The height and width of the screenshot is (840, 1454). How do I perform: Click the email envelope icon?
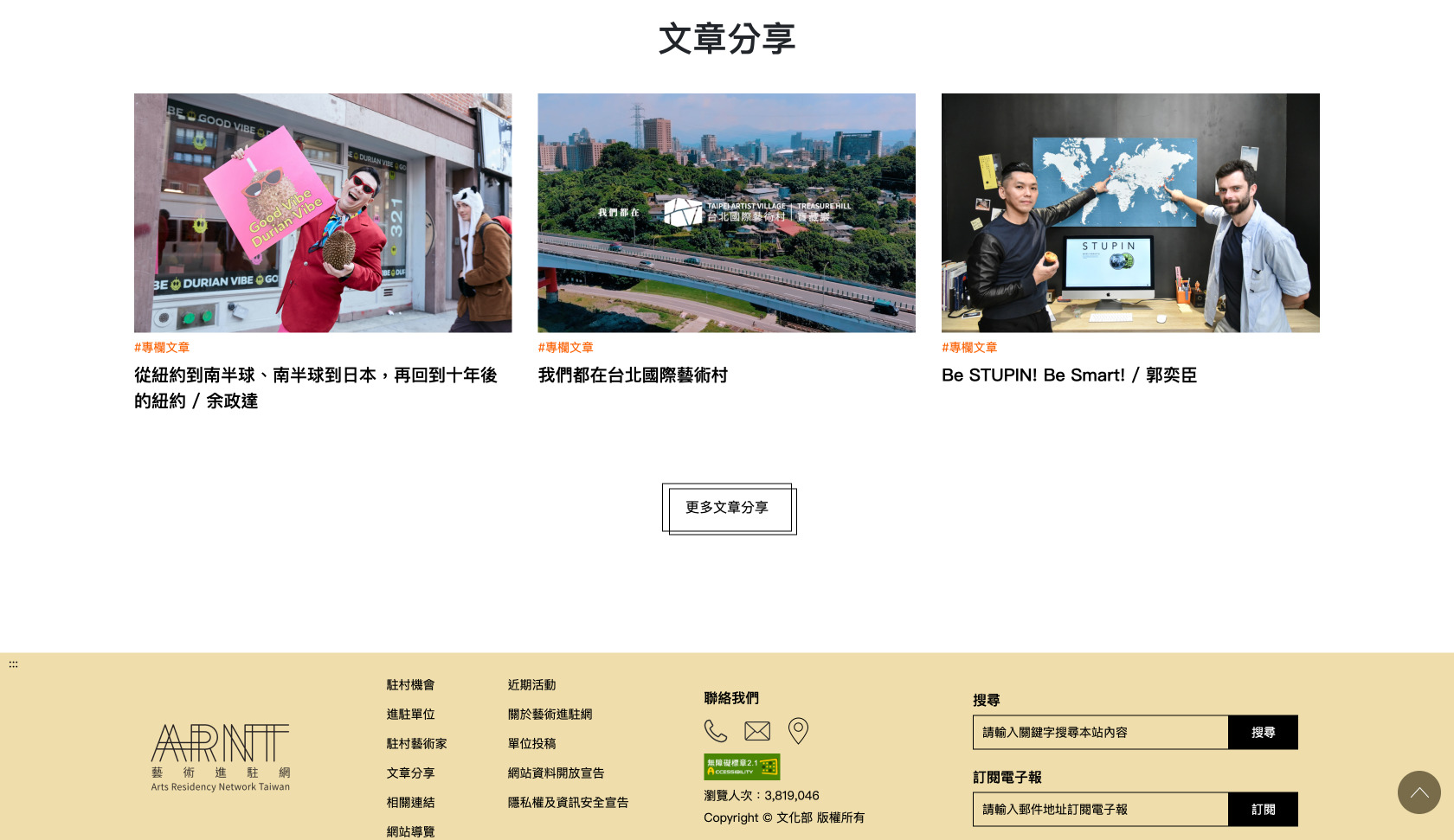coord(757,731)
